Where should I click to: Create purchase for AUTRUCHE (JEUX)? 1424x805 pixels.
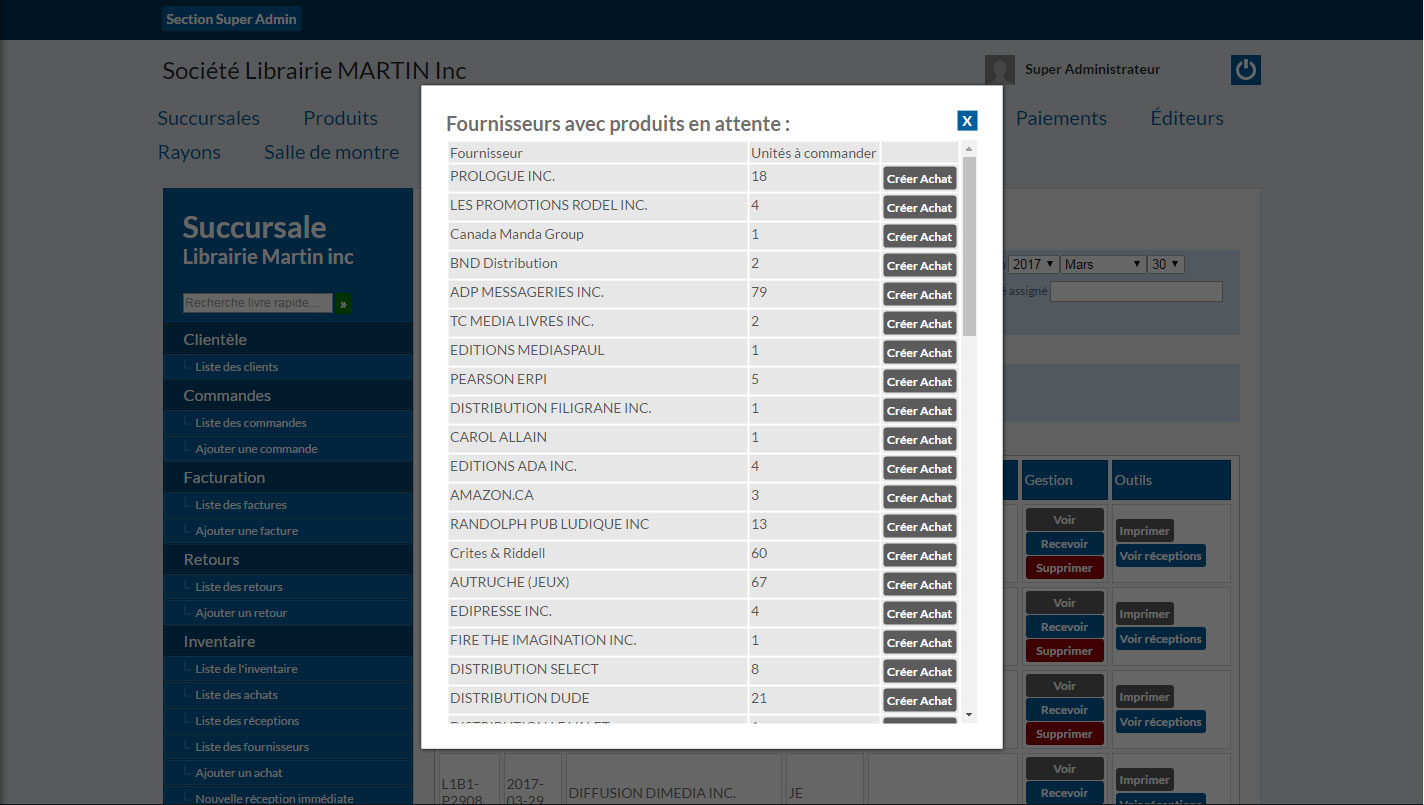point(919,585)
